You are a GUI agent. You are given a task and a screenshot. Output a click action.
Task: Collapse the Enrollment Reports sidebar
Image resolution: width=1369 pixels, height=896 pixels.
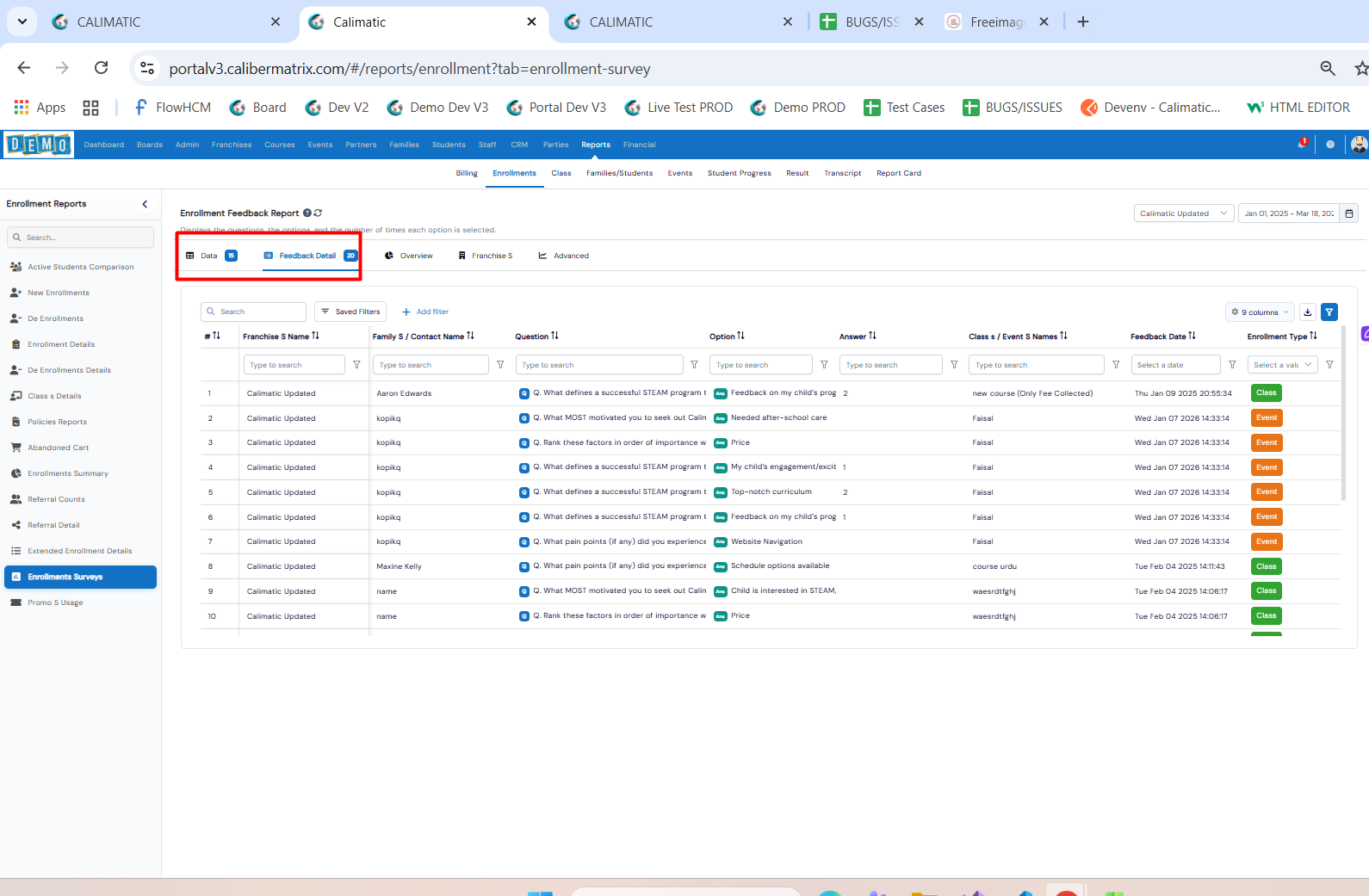145,204
